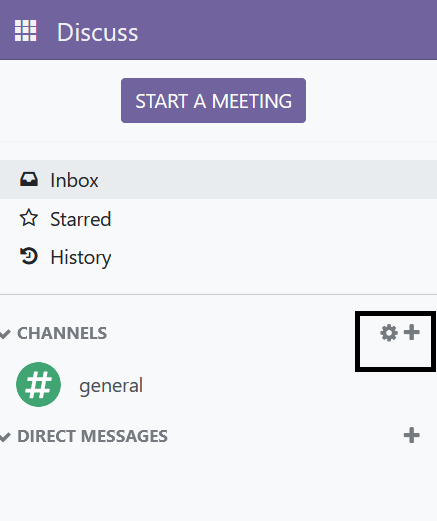Open the Starred messages mailbox
The height and width of the screenshot is (521, 437).
pyautogui.click(x=218, y=218)
